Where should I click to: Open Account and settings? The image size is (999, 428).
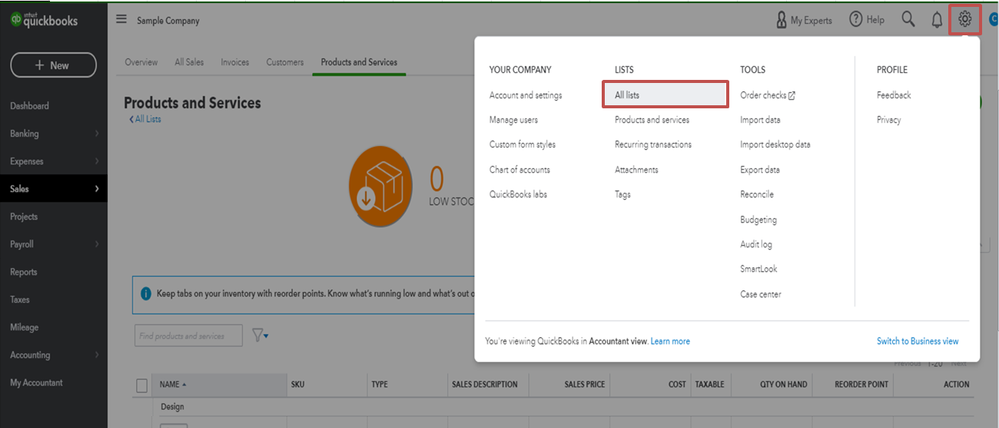(526, 96)
